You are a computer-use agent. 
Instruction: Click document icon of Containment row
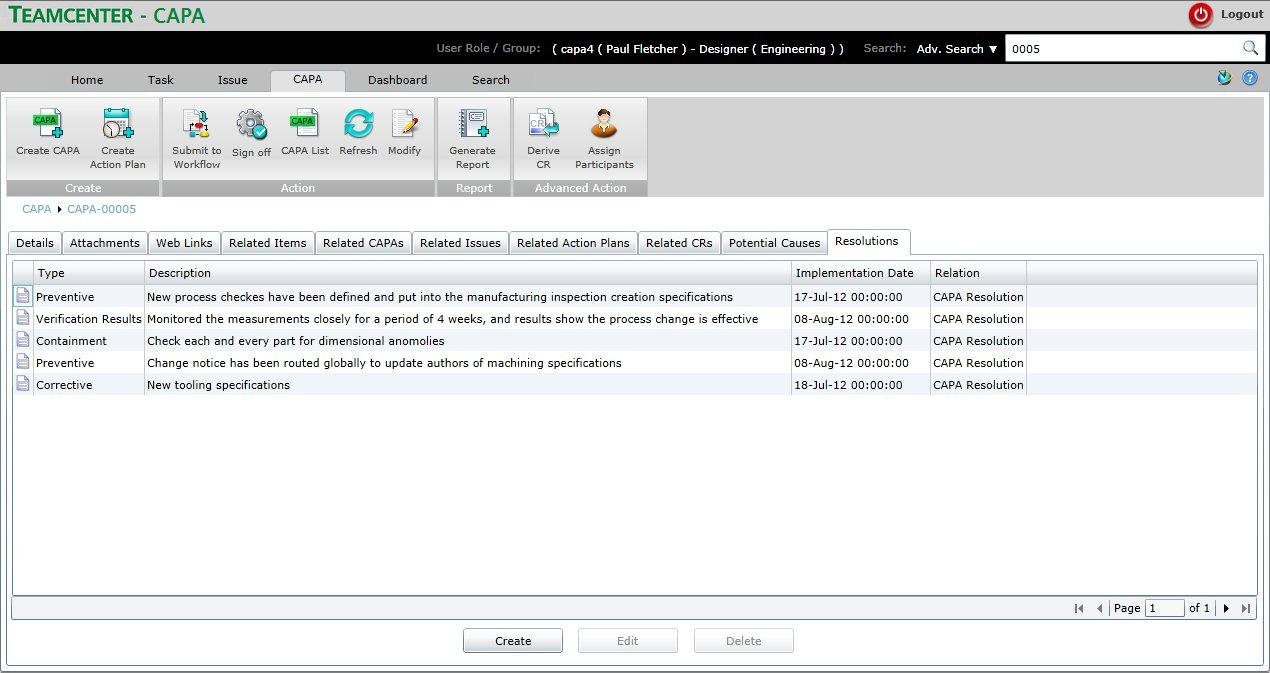[23, 340]
